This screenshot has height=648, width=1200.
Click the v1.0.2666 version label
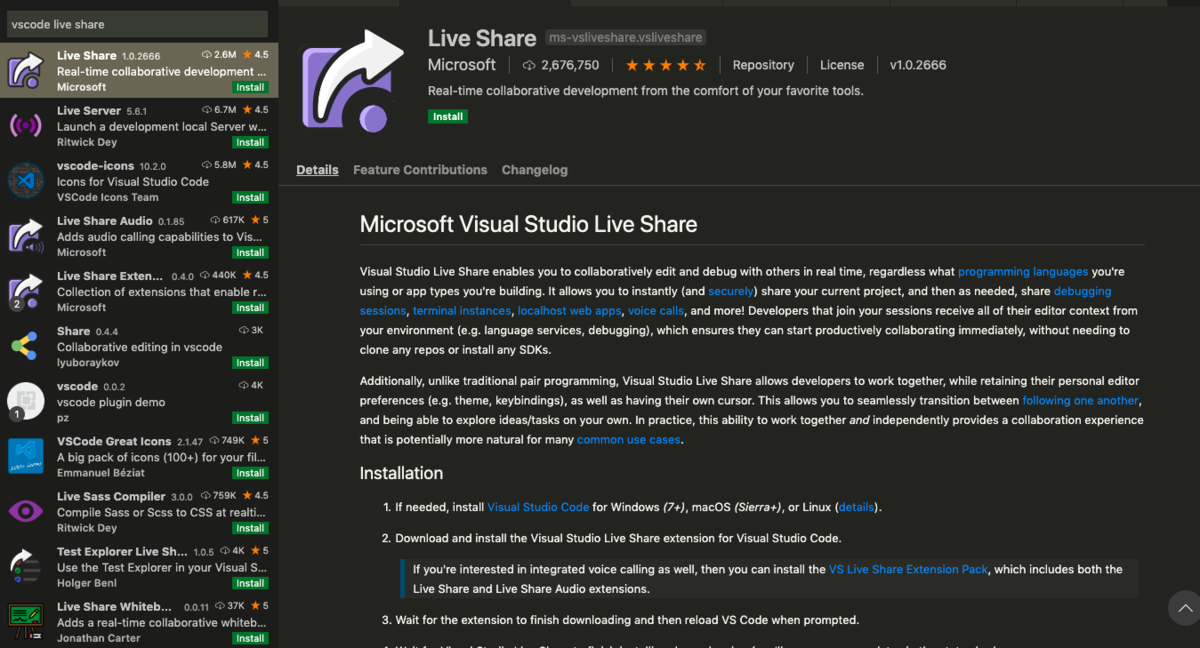918,65
